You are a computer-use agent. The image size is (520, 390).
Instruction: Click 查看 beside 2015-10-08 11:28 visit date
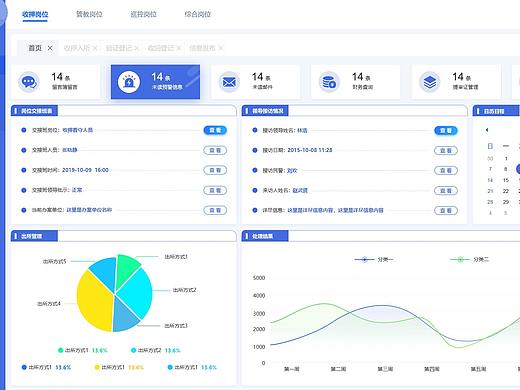(446, 151)
